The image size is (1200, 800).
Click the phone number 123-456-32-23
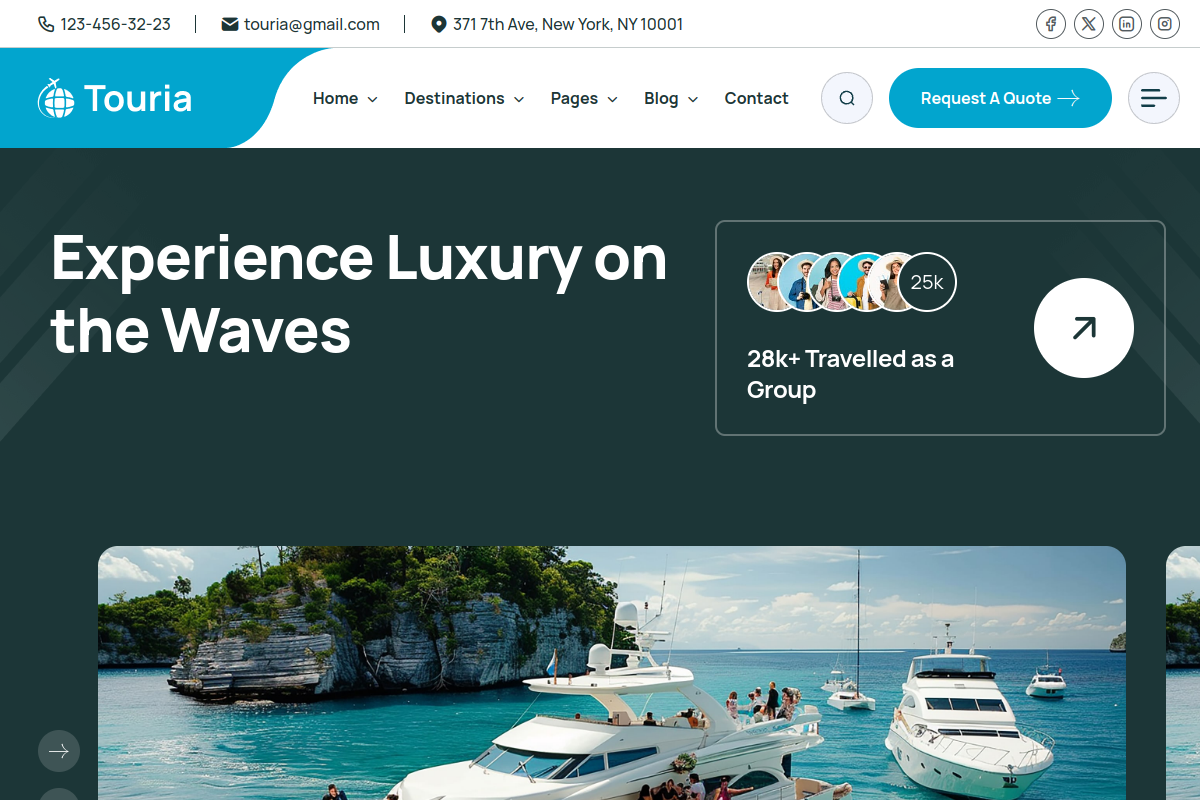(x=104, y=24)
